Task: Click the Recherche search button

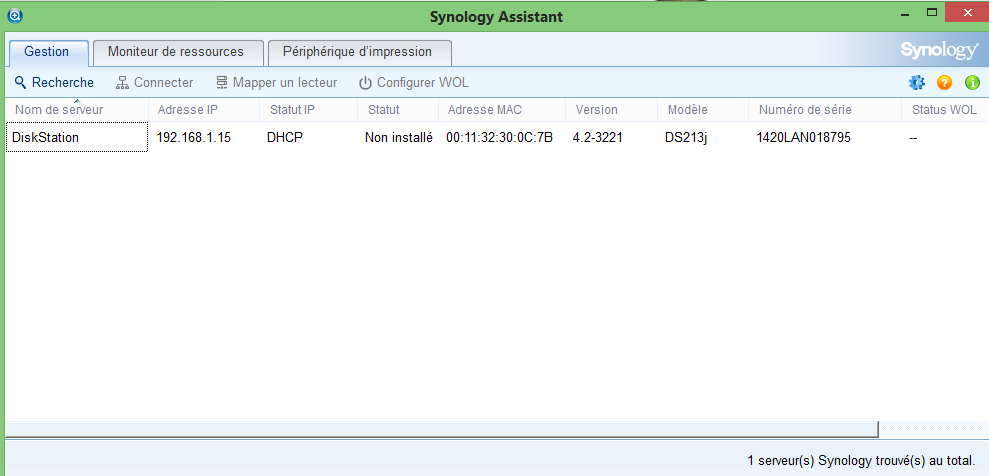Action: (x=54, y=83)
